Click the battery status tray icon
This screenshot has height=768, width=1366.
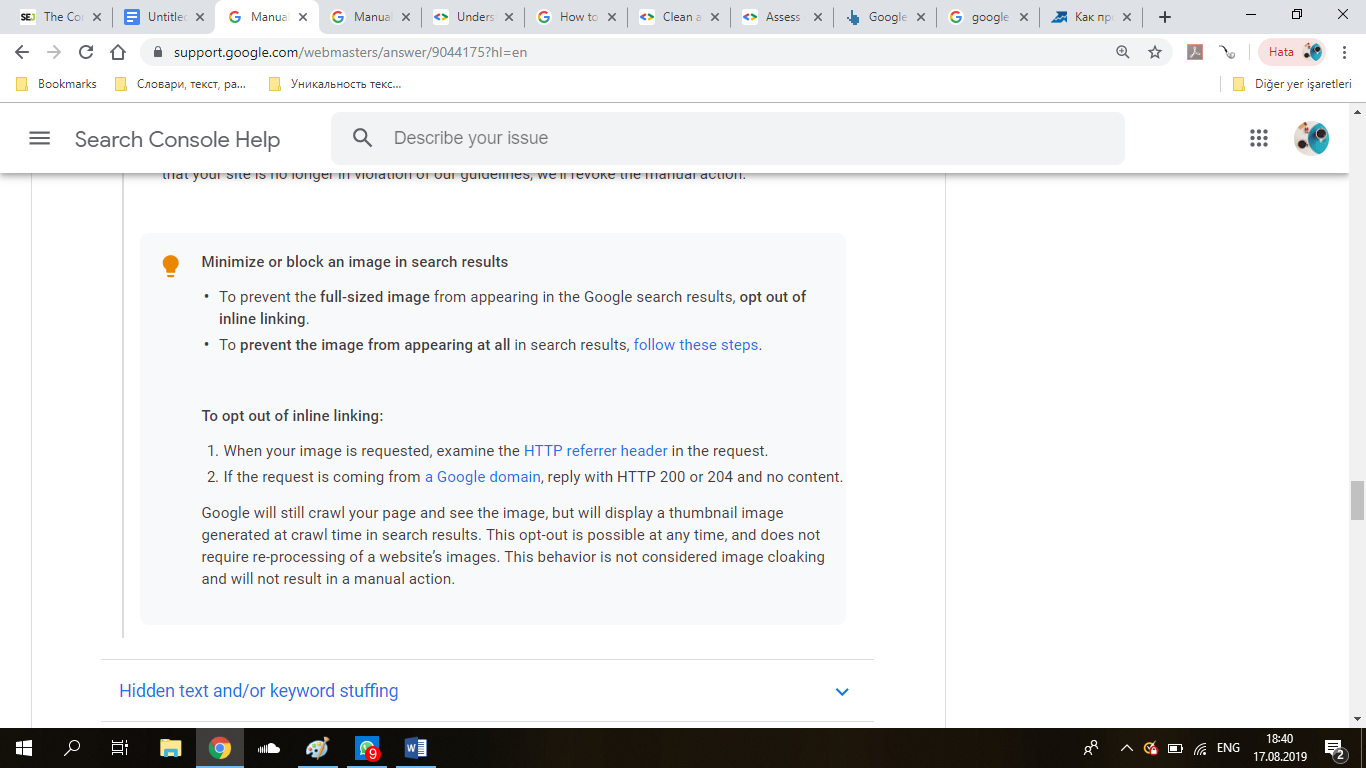(x=1175, y=748)
